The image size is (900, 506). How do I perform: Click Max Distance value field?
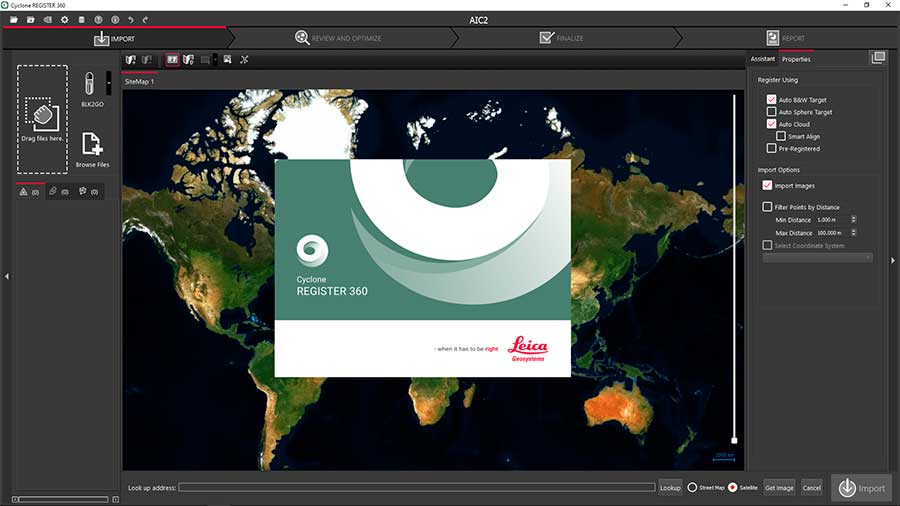pos(832,233)
